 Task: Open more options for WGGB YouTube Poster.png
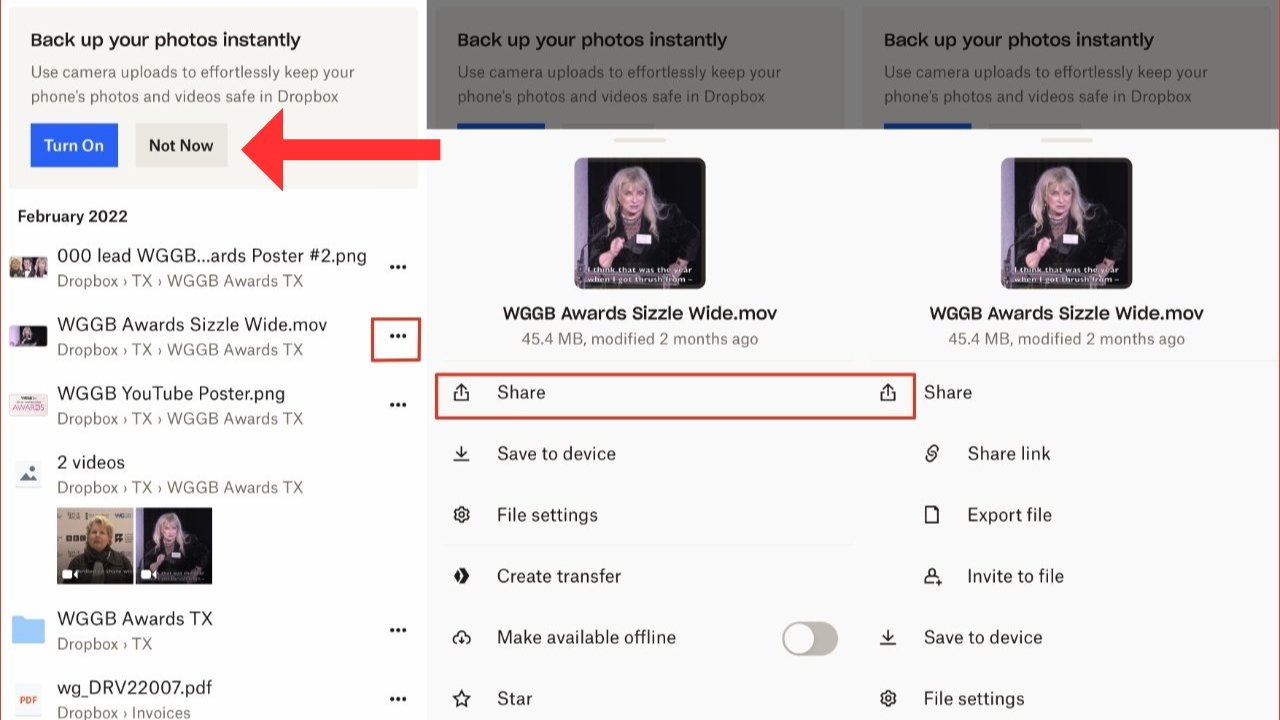(398, 405)
